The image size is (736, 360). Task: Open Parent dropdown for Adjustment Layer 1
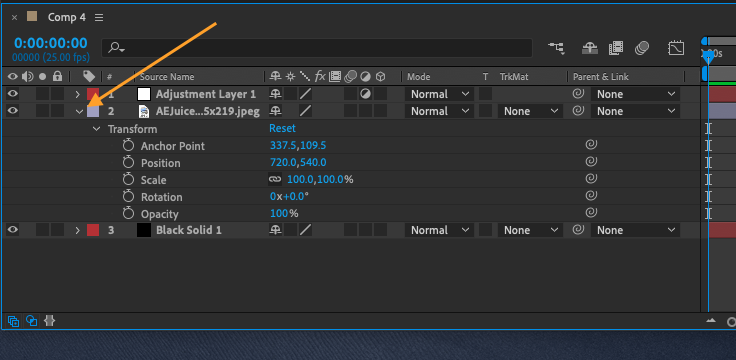pyautogui.click(x=635, y=94)
